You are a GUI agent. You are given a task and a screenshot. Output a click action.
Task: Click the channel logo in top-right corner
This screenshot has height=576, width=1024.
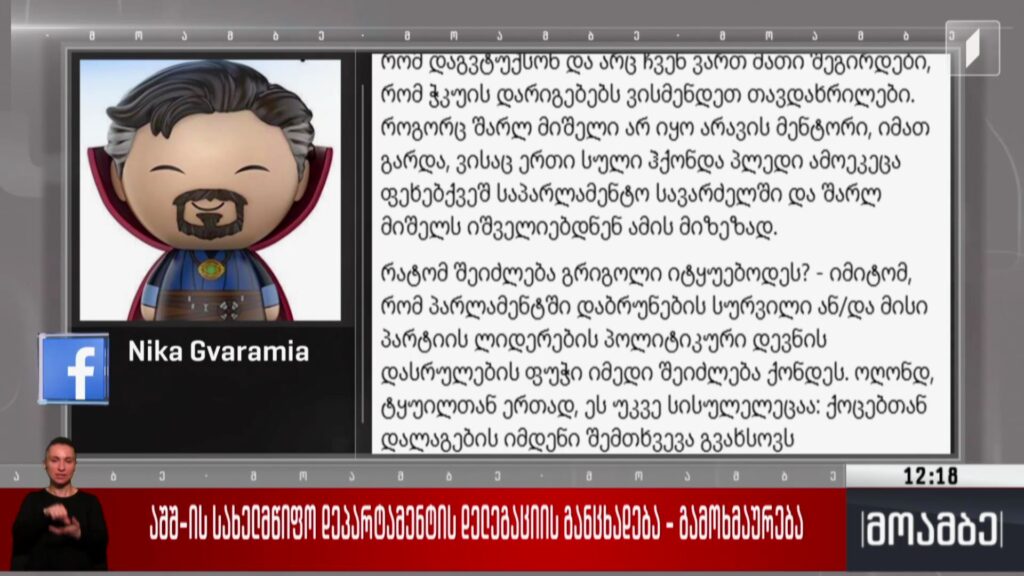tap(972, 48)
